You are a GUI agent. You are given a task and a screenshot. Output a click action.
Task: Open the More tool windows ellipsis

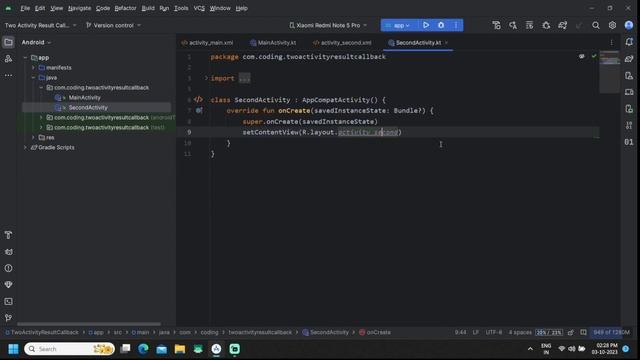8,76
